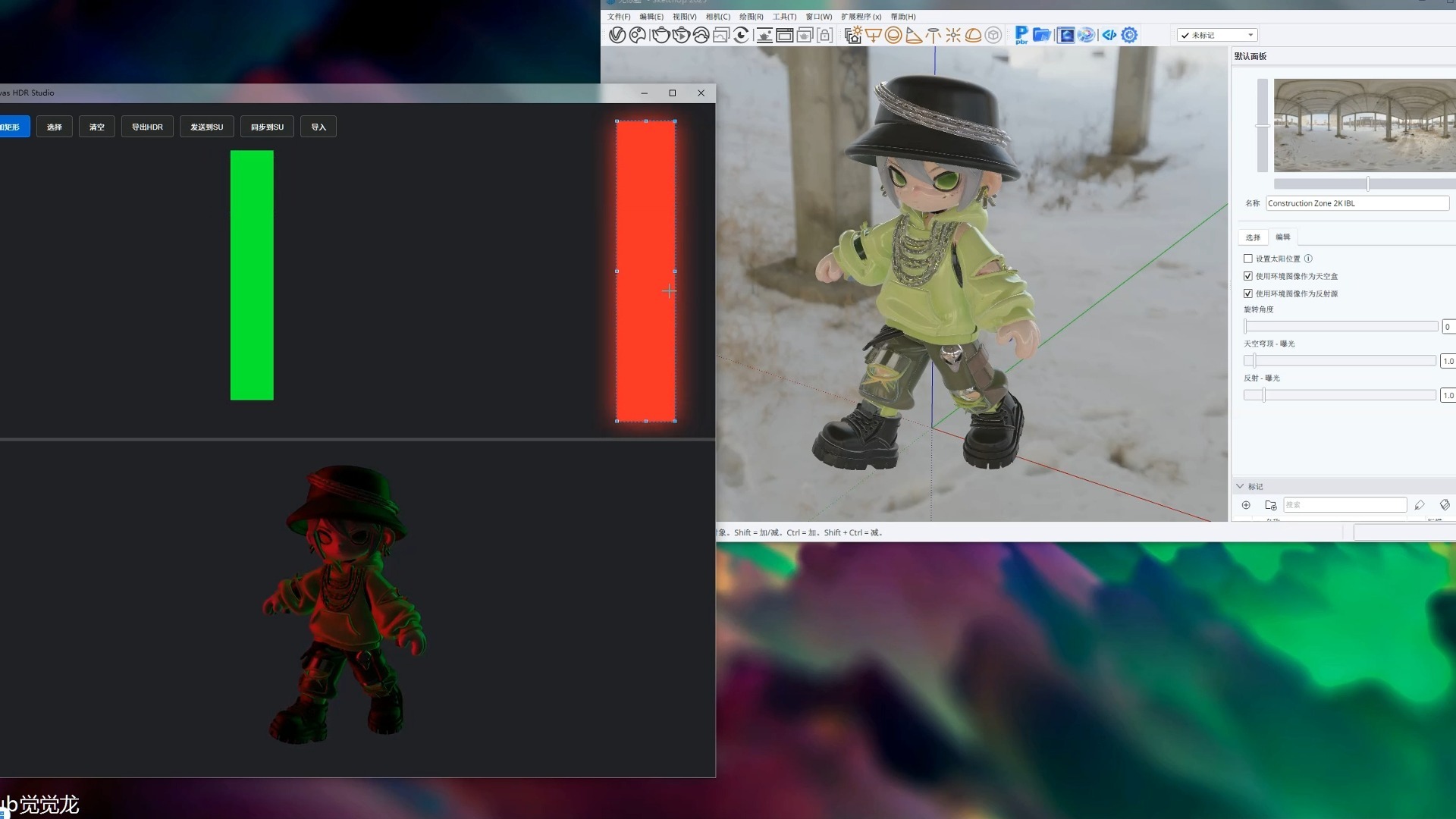1456x819 pixels.
Task: Open the blue gear settings icon
Action: click(1129, 35)
